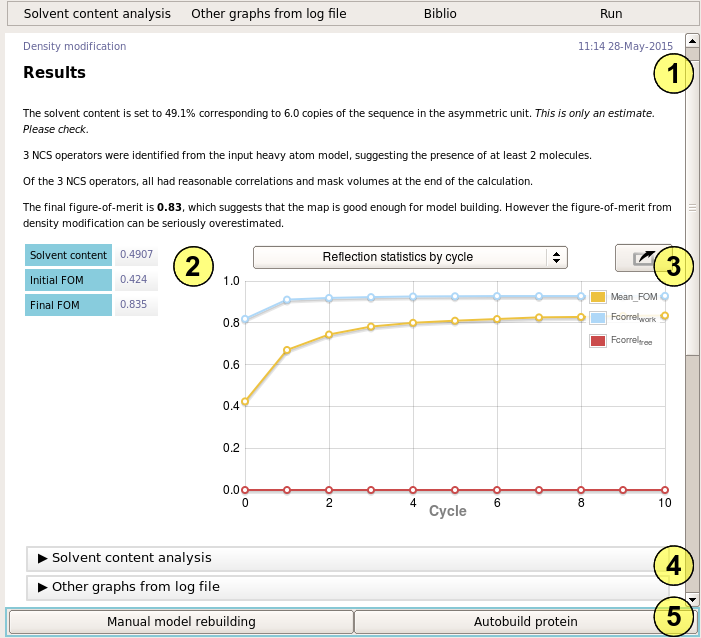Click the Mean_FOM data point at cycle 0
The width and height of the screenshot is (701, 638).
coord(245,402)
